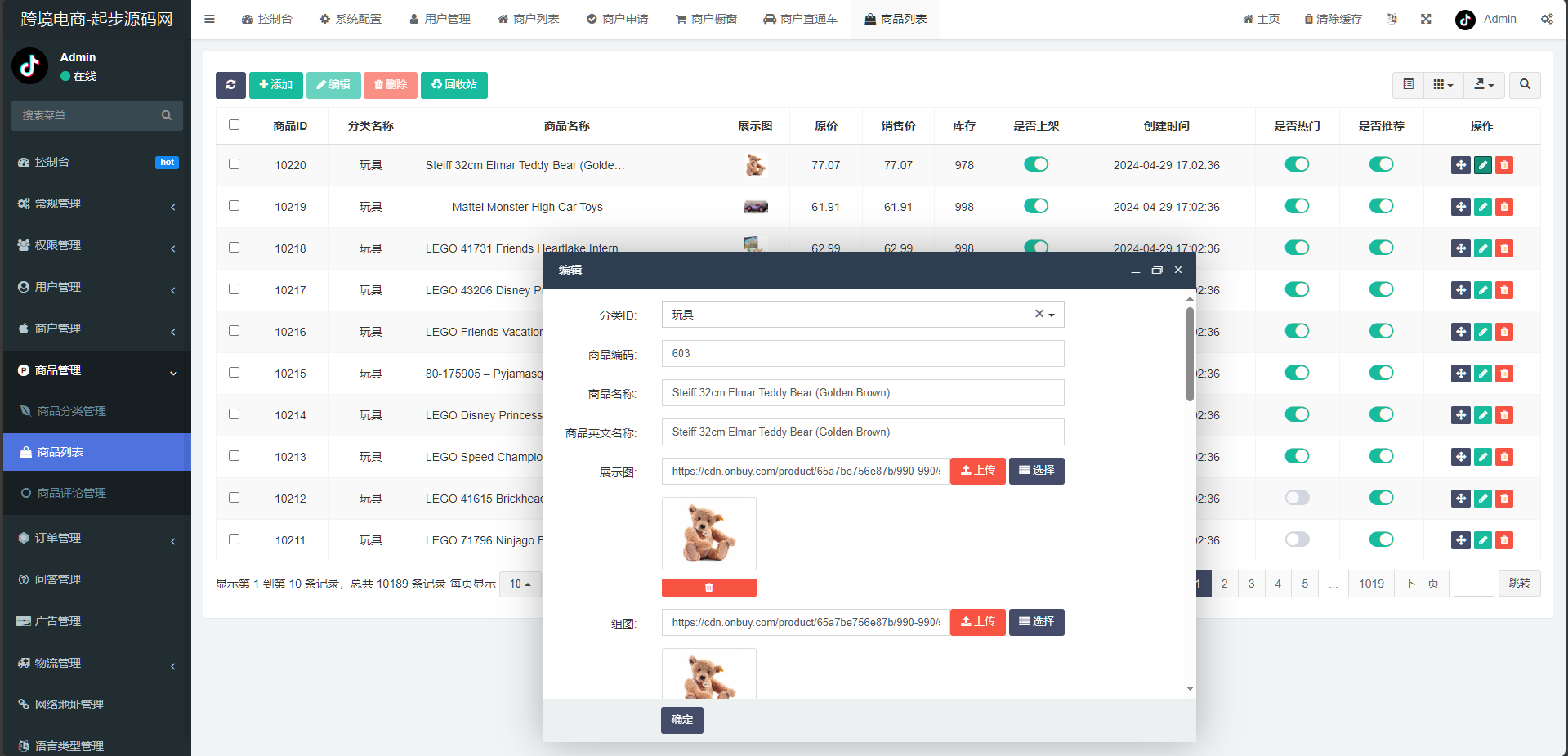Click edit pencil icon for row 10215
Viewport: 1568px width, 756px height.
[x=1482, y=374]
